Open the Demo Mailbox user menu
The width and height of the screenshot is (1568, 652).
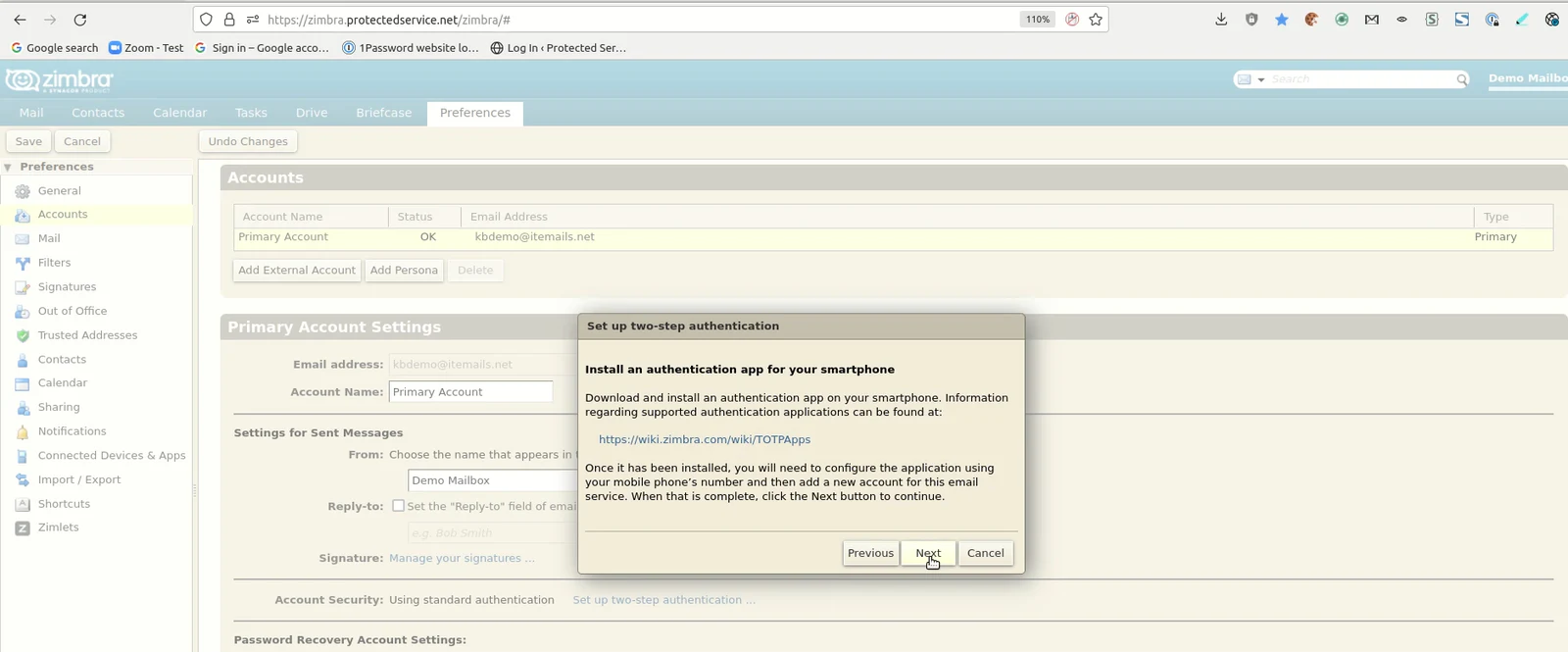click(x=1528, y=78)
